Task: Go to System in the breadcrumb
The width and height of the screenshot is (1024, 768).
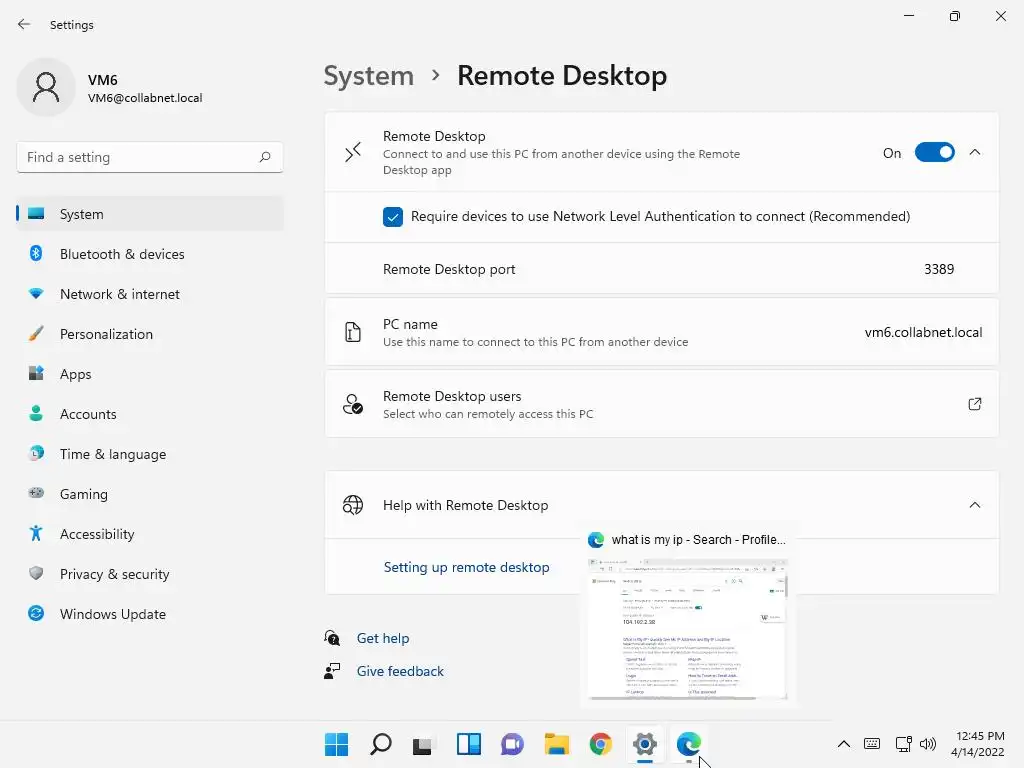Action: pos(369,76)
